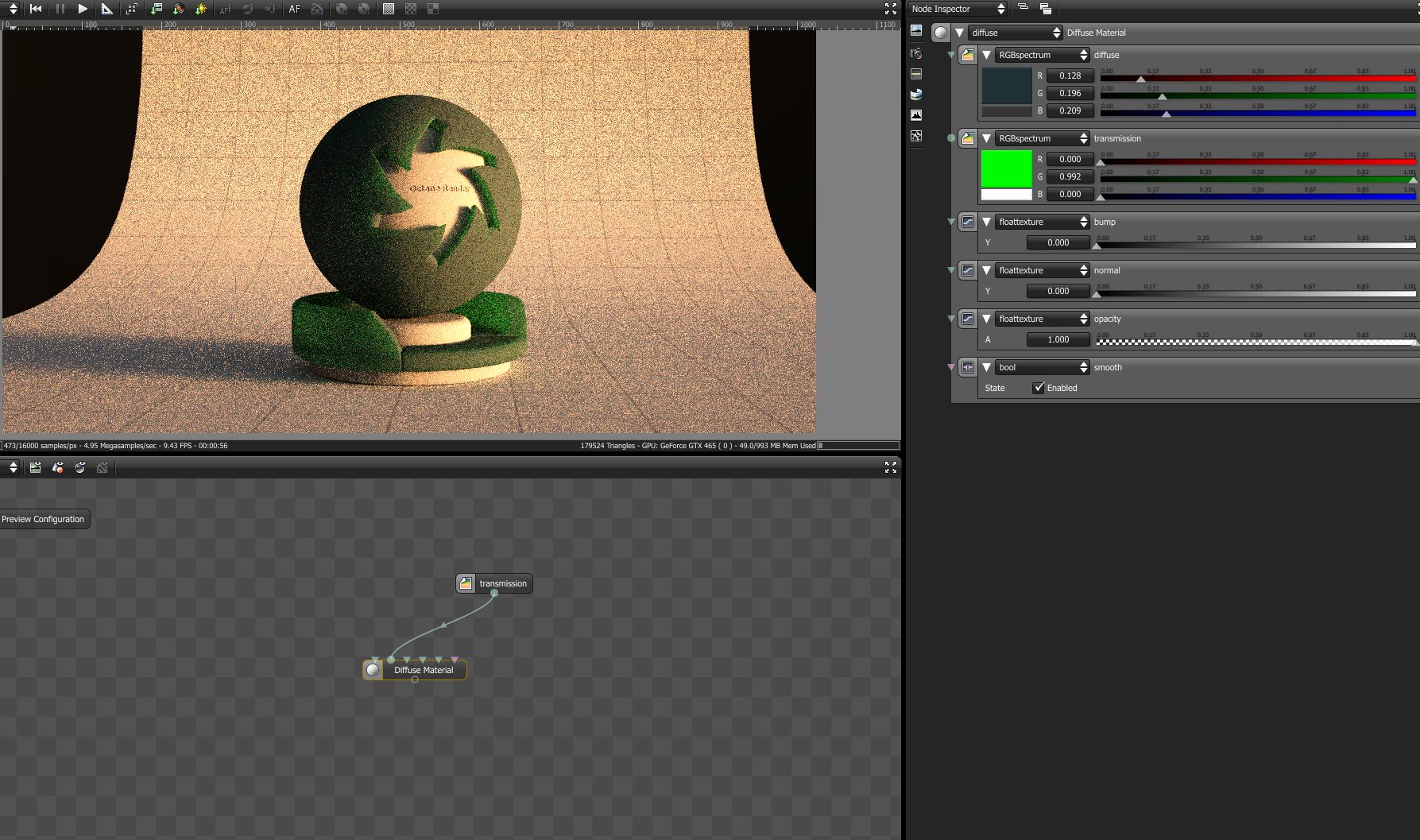1420x840 pixels.
Task: Uncheck the smooth Enabled checkbox
Action: 1038,388
